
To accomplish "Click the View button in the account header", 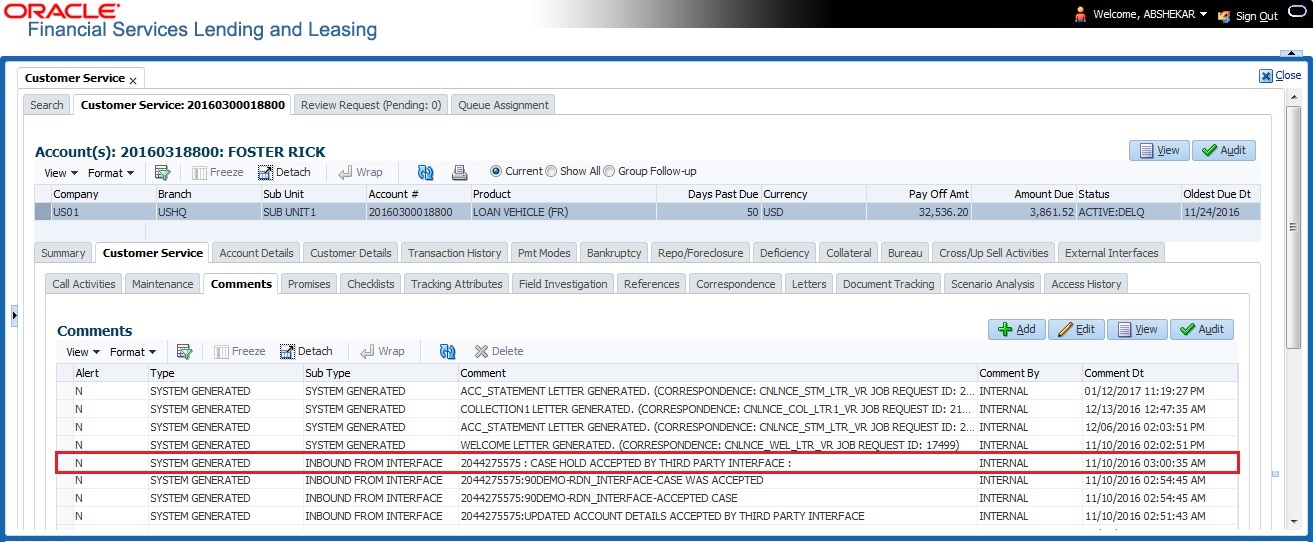I will pyautogui.click(x=1158, y=150).
